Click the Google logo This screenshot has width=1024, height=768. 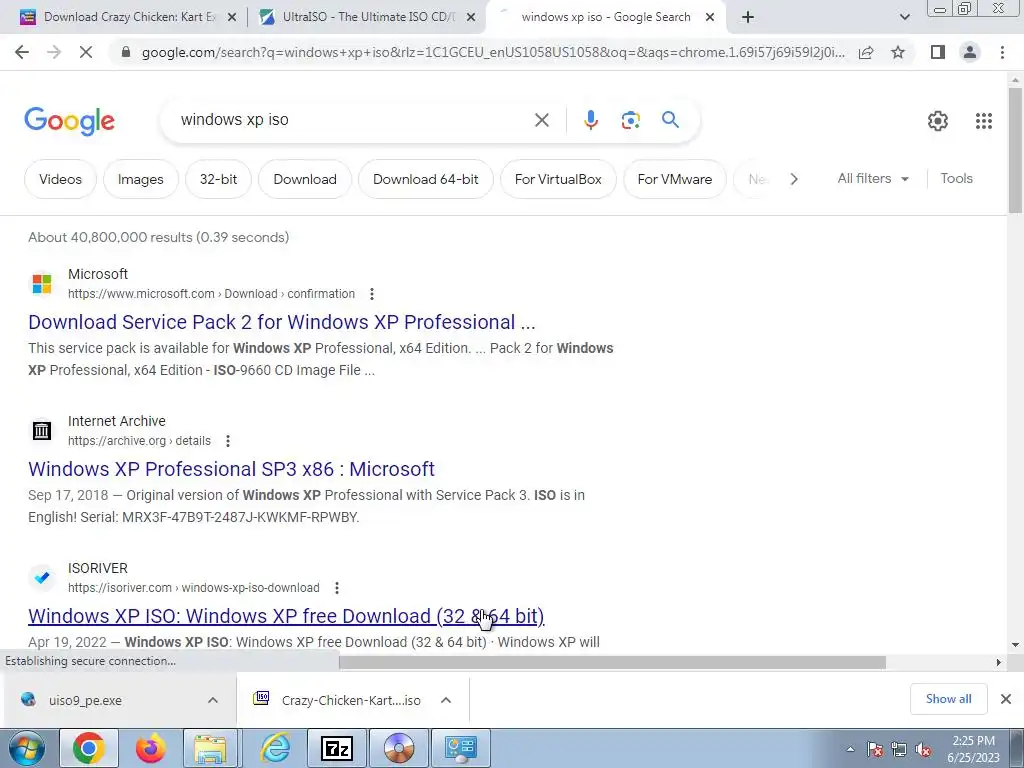pyautogui.click(x=69, y=121)
